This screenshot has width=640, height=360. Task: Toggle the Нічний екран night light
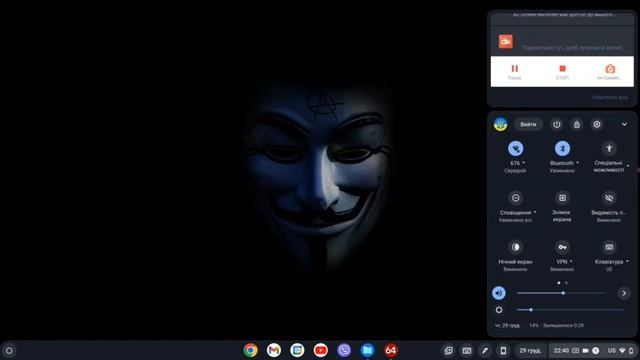(516, 247)
